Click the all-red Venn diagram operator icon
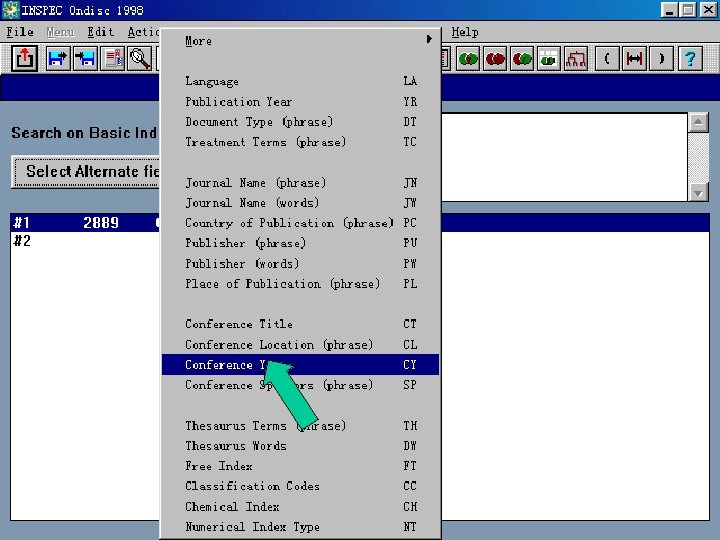 (x=495, y=58)
